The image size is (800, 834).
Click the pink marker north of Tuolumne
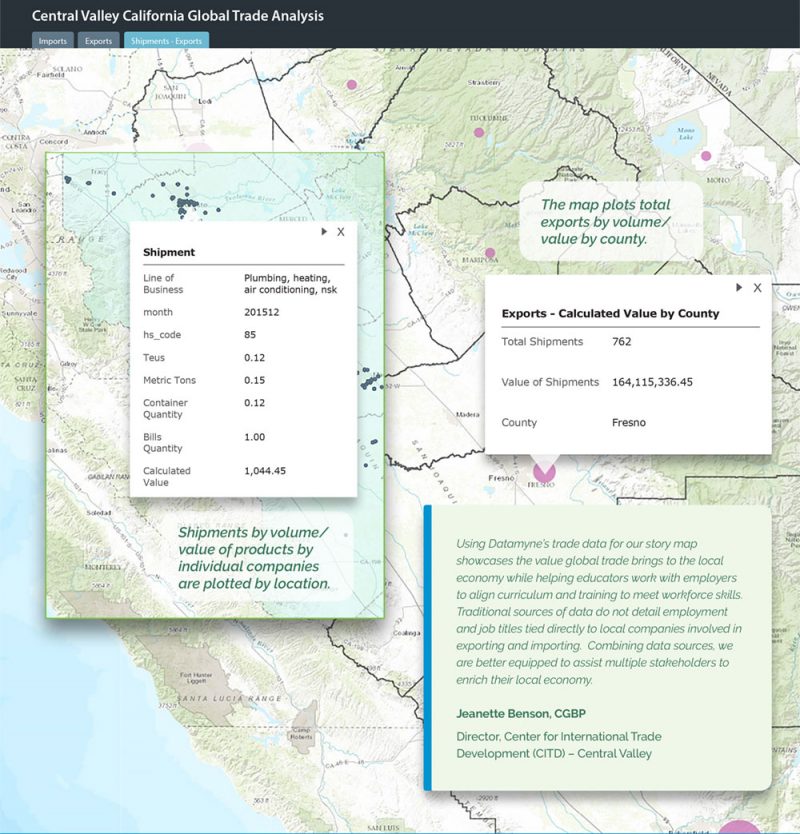click(351, 85)
